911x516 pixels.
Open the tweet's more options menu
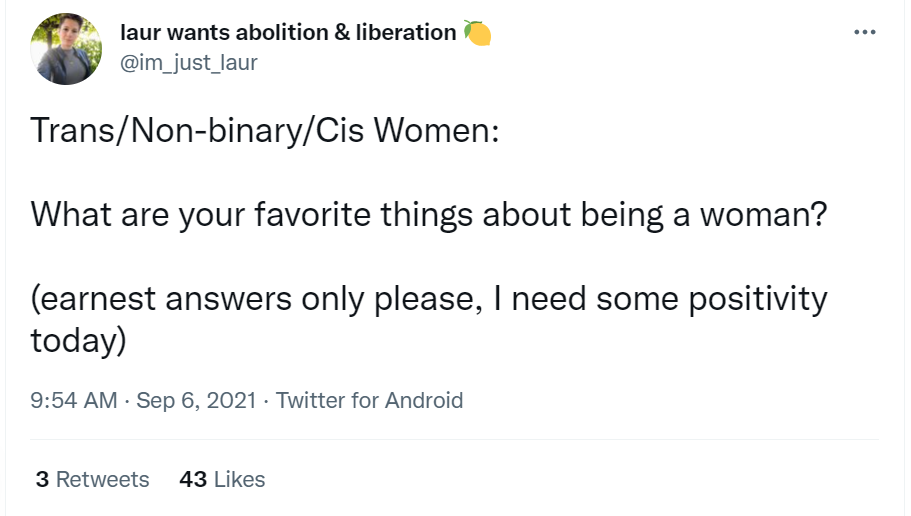pos(864,33)
